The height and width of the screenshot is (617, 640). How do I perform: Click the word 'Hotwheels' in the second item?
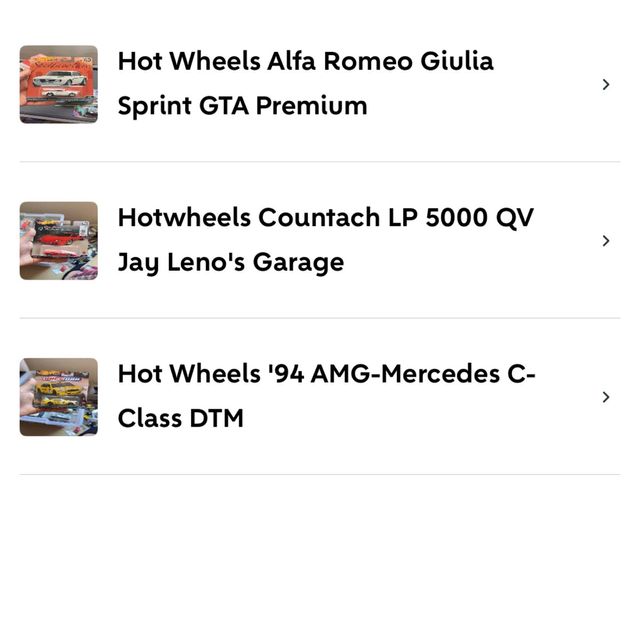click(183, 217)
